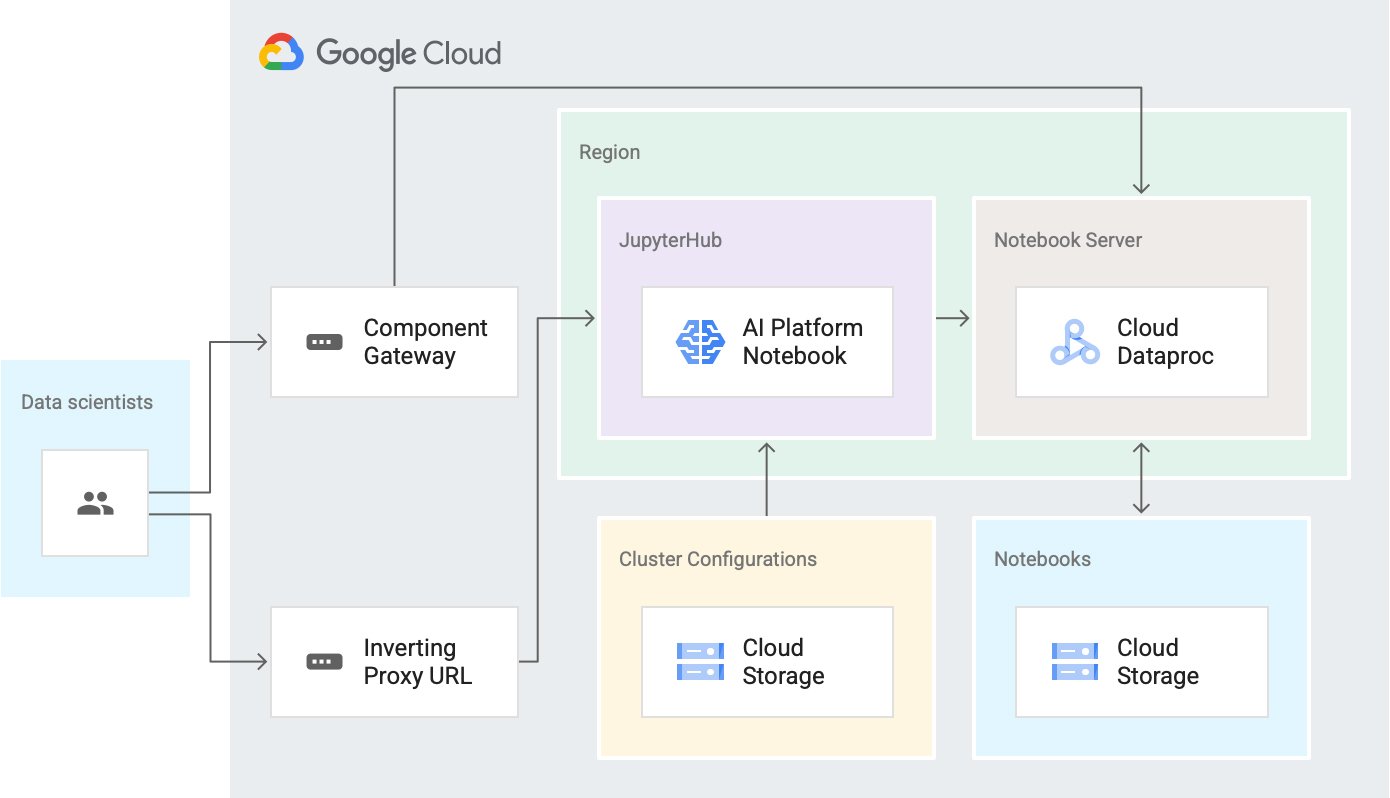This screenshot has height=798, width=1390.
Task: Click the "Region" label
Action: pyautogui.click(x=609, y=152)
